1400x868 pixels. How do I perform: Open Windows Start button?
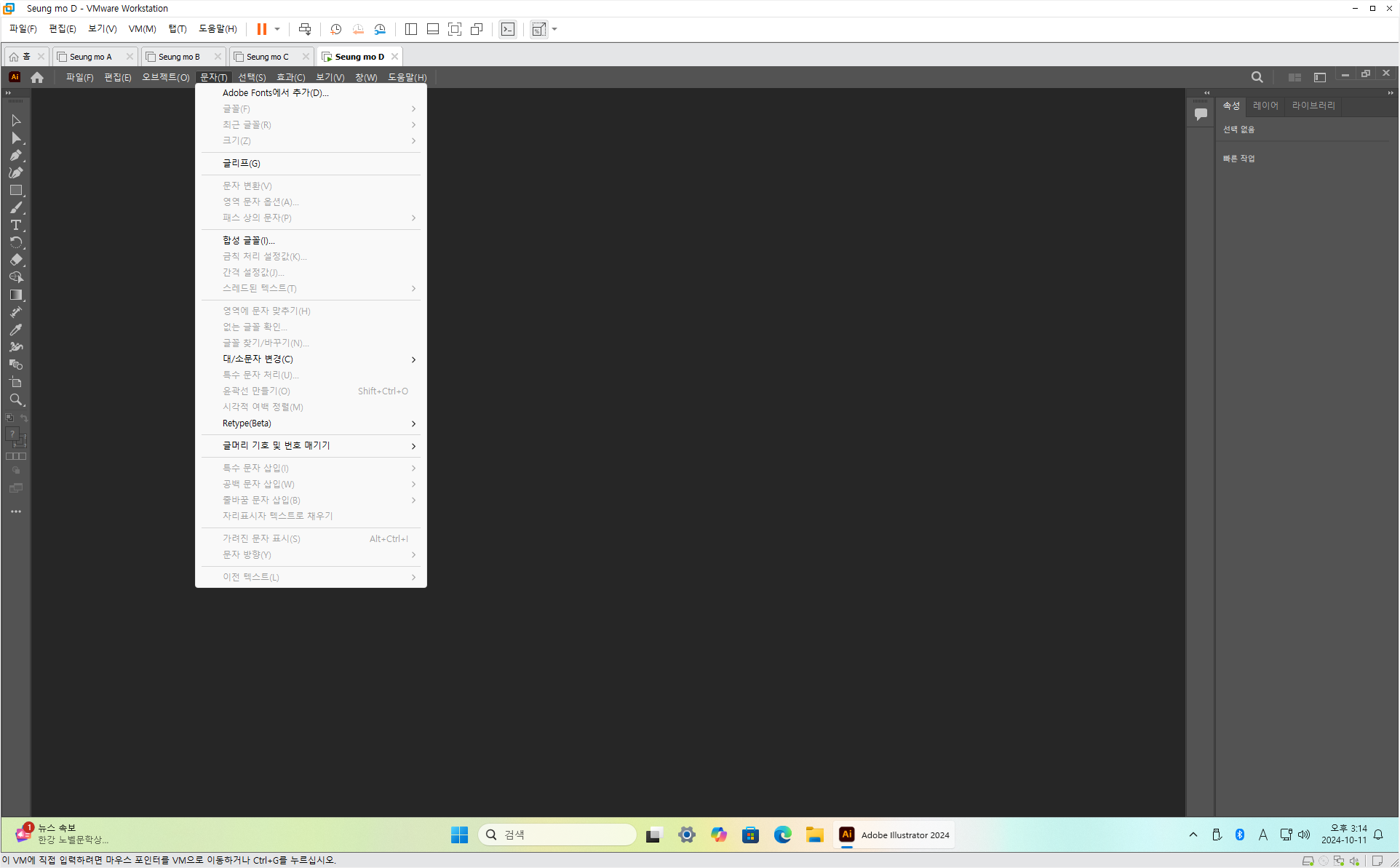pyautogui.click(x=459, y=835)
